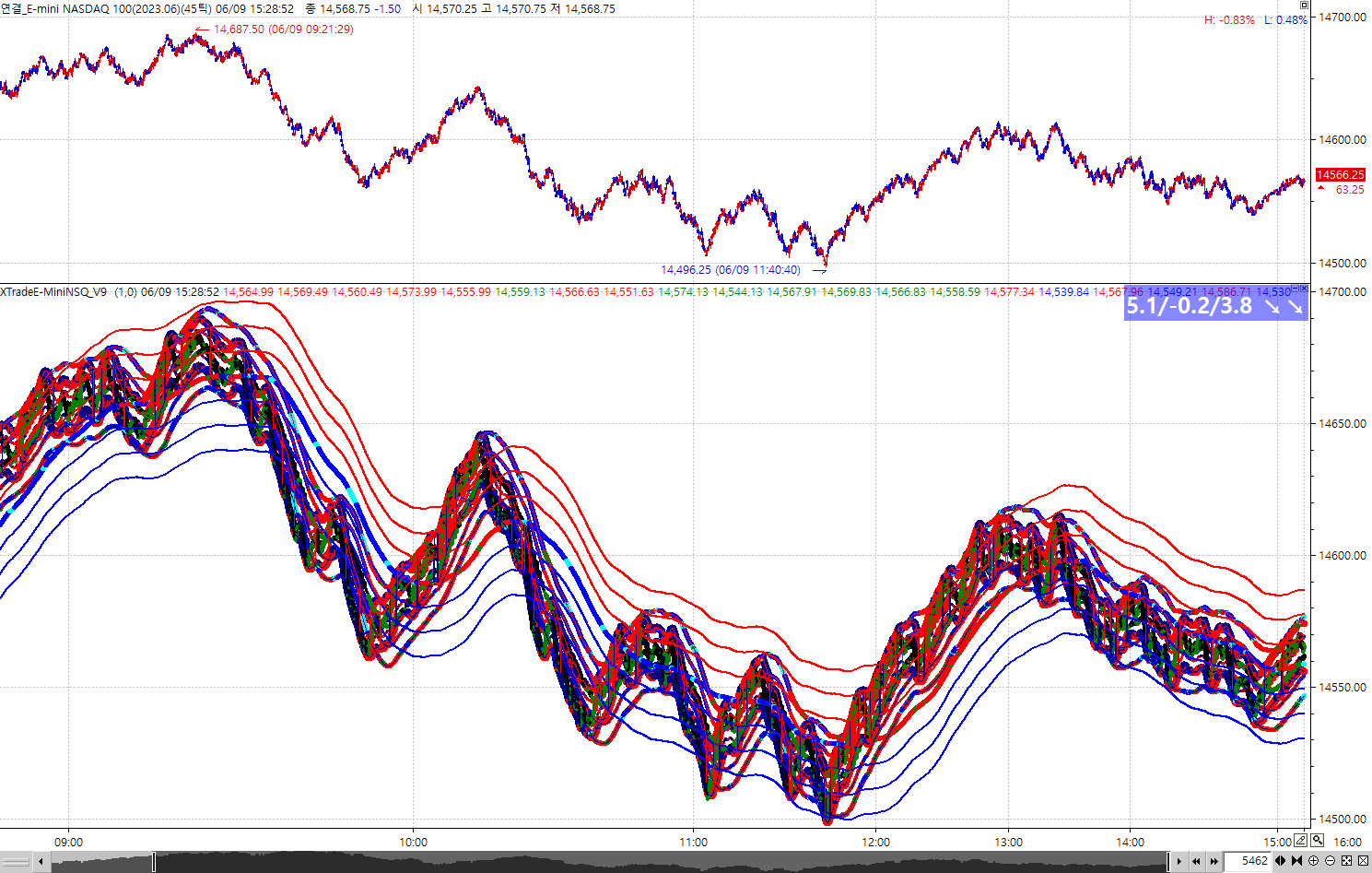Click the low label 14,496.25 (06/09 11:40:40)

[x=731, y=270]
